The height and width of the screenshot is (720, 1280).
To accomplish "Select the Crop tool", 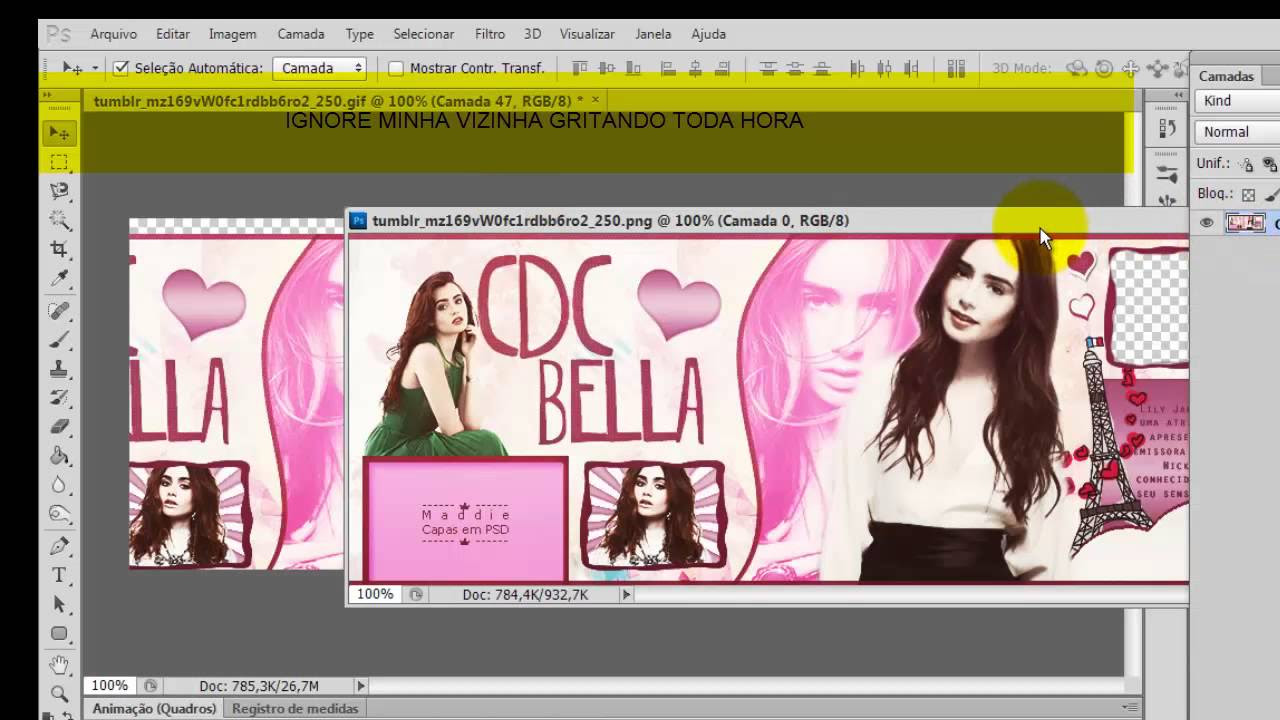I will click(x=59, y=249).
